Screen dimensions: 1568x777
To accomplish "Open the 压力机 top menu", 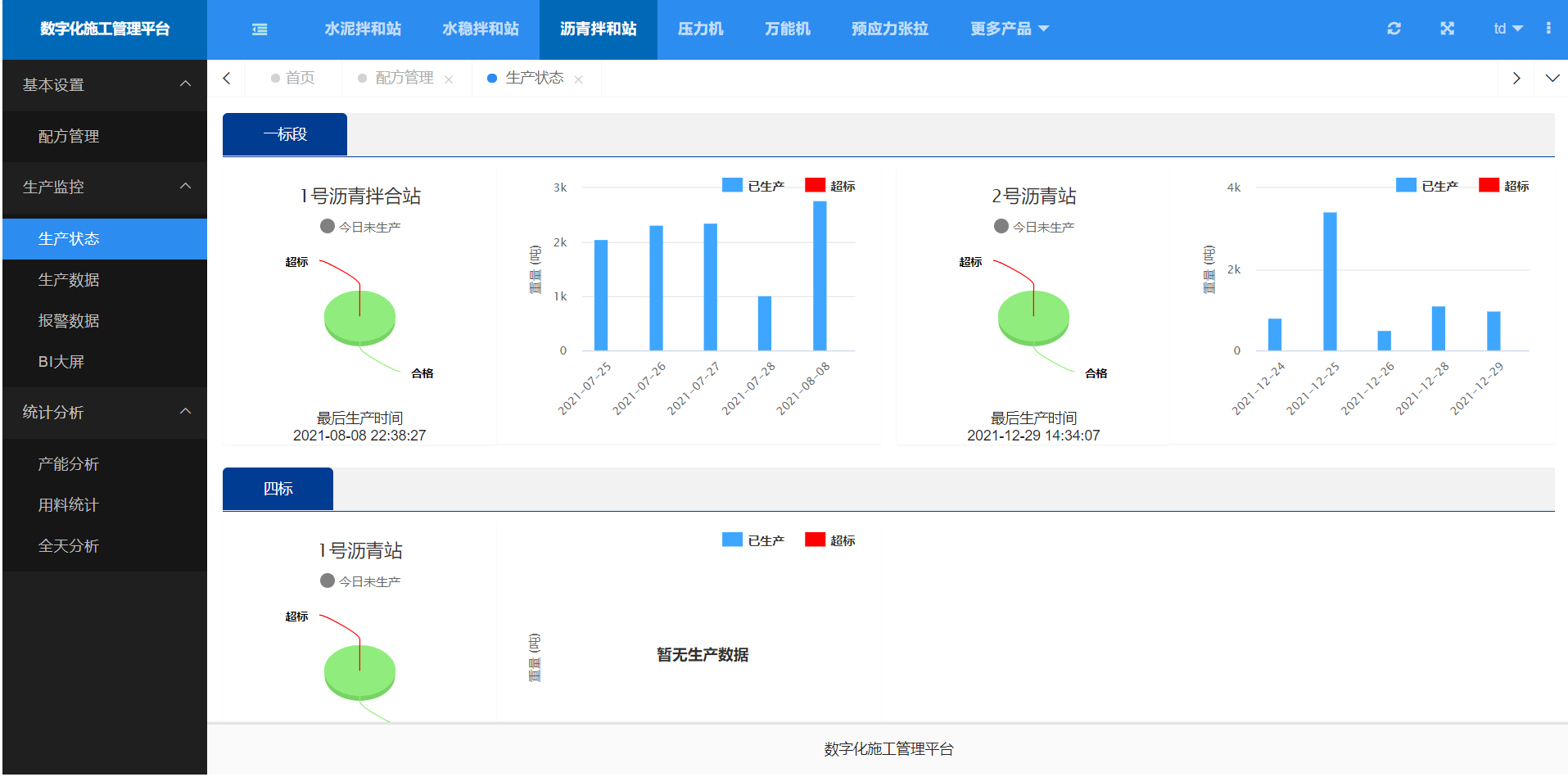I will [x=701, y=29].
